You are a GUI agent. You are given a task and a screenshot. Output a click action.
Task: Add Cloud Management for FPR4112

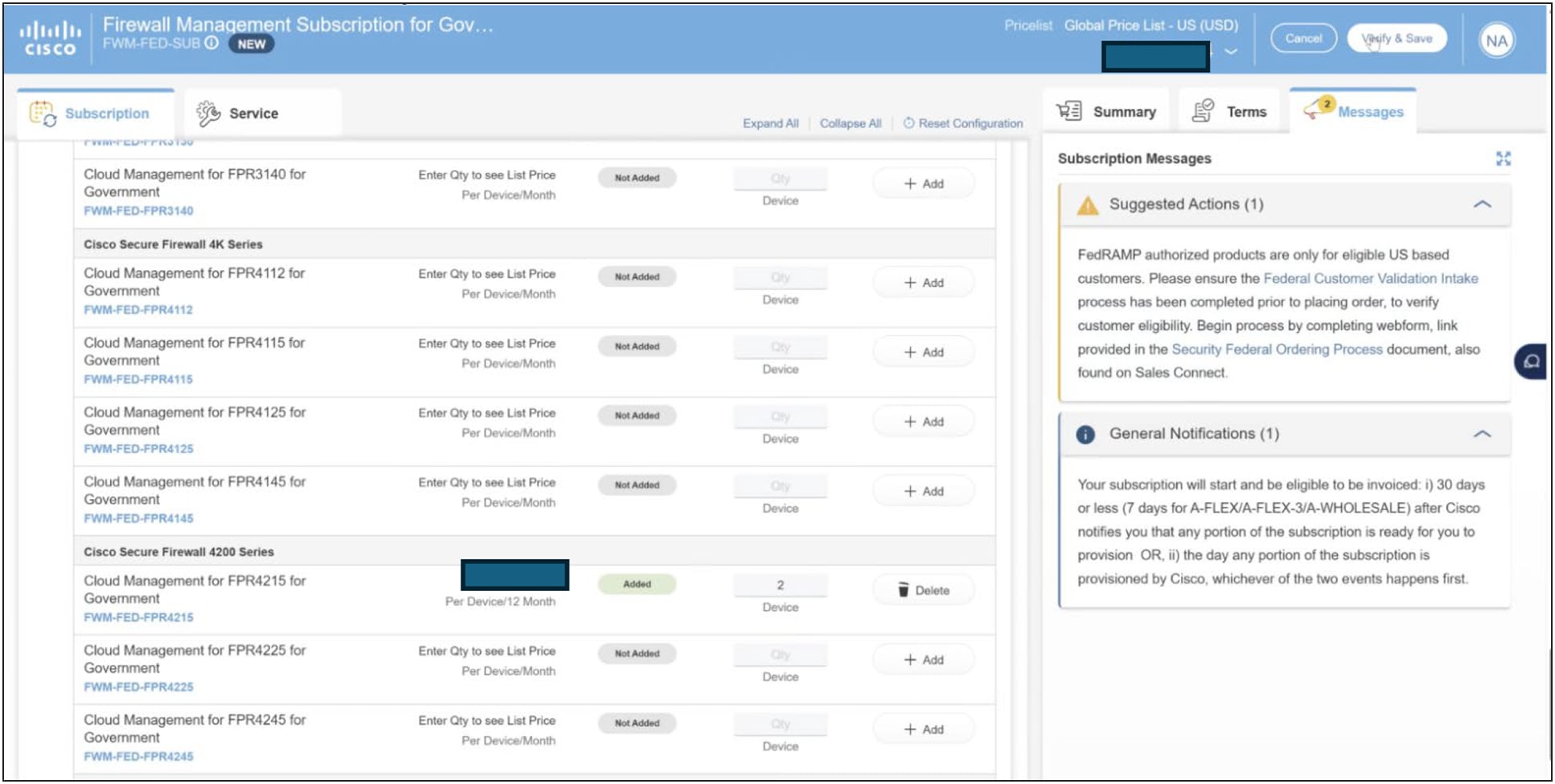[924, 283]
